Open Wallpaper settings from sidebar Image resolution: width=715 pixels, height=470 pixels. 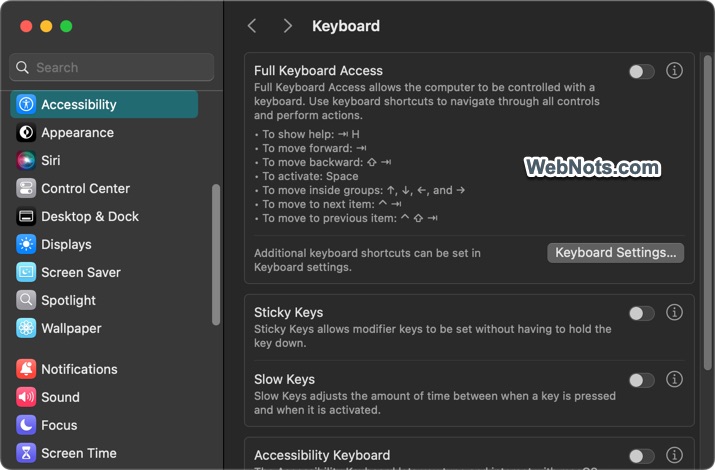click(71, 328)
